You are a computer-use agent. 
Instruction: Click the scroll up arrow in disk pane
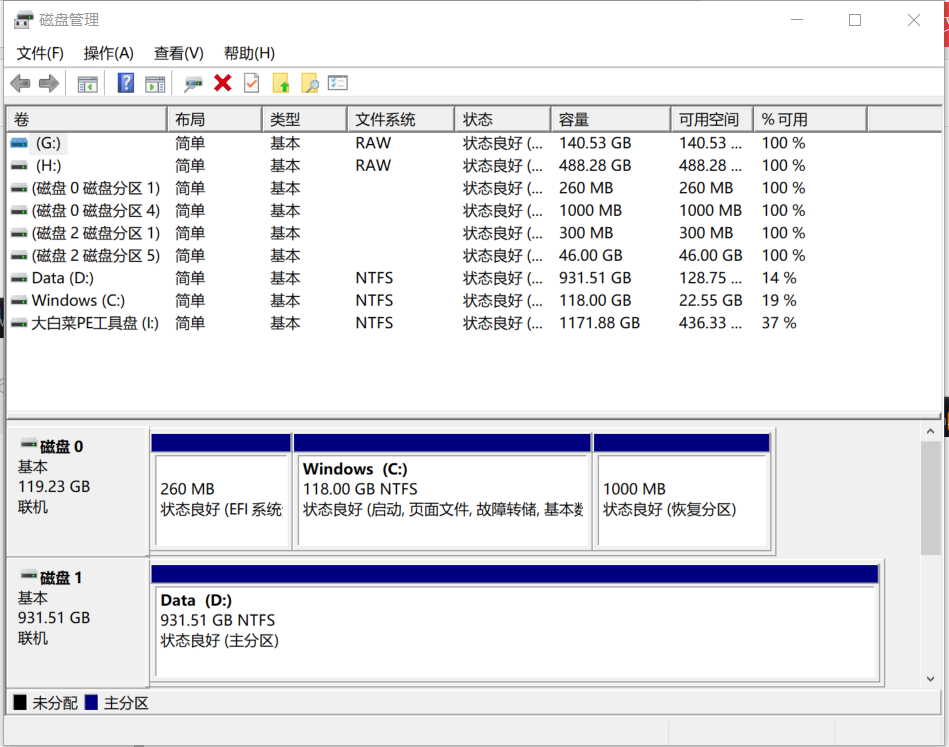click(x=930, y=432)
